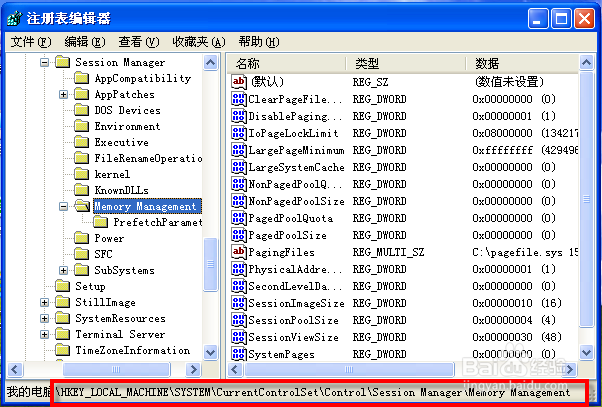Click the DisablePaging DWORD value icon
Image resolution: width=602 pixels, height=407 pixels.
(238, 116)
